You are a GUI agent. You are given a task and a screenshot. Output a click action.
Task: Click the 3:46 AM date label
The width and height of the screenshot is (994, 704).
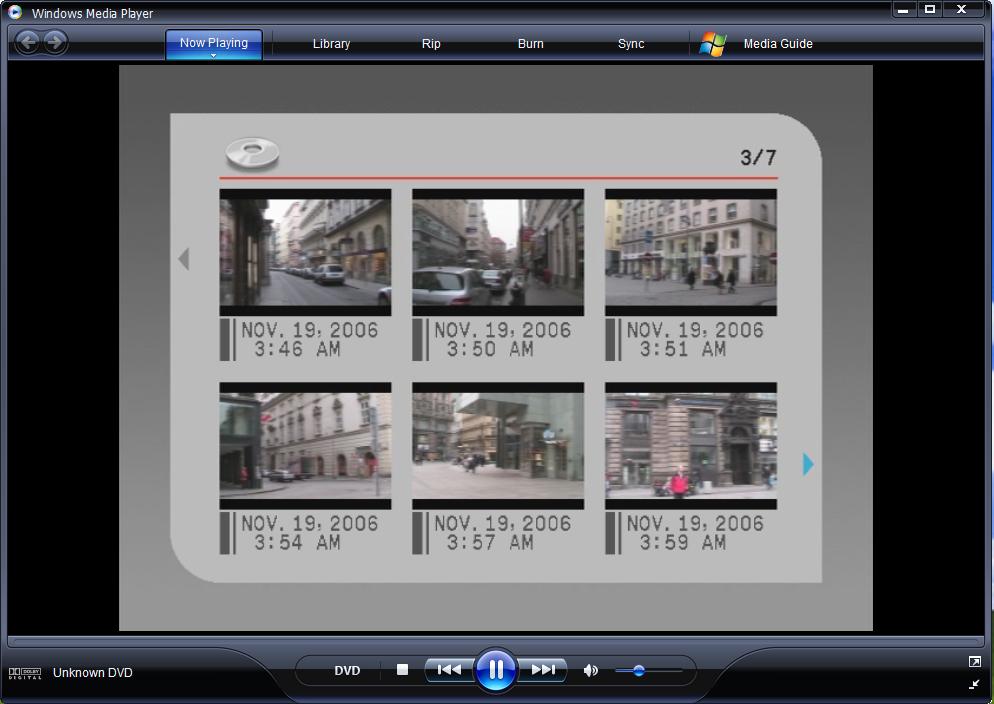coord(309,340)
